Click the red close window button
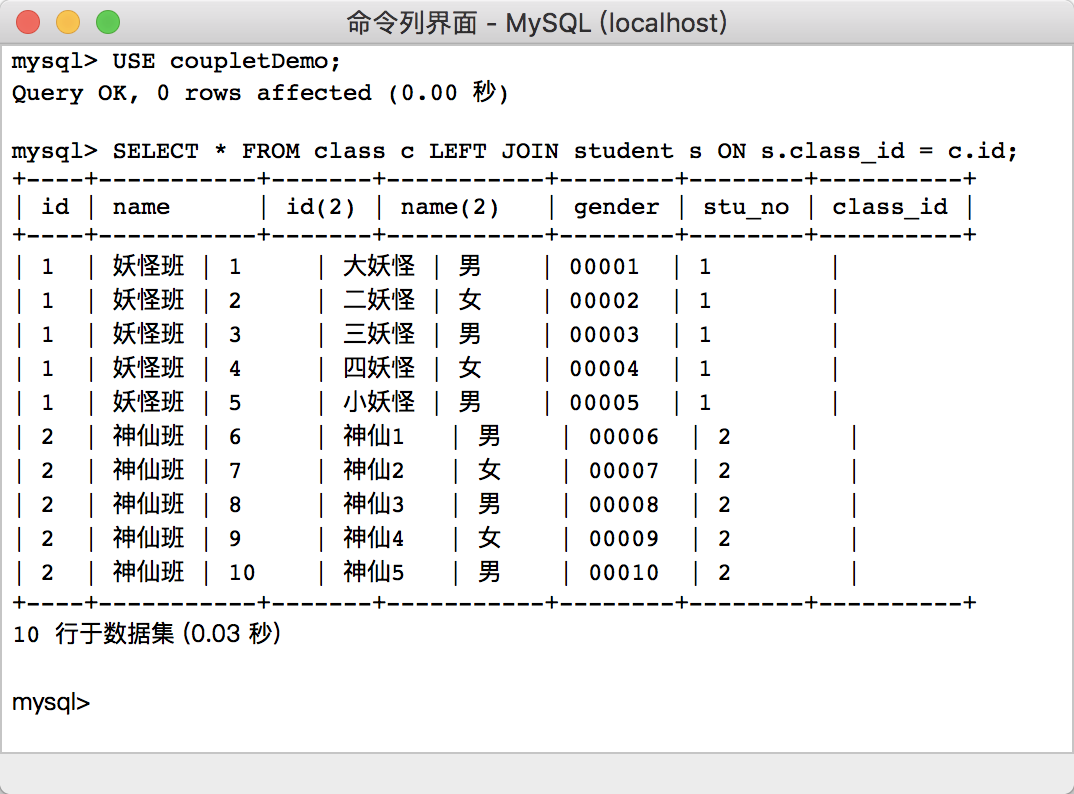1074x794 pixels. click(x=29, y=21)
